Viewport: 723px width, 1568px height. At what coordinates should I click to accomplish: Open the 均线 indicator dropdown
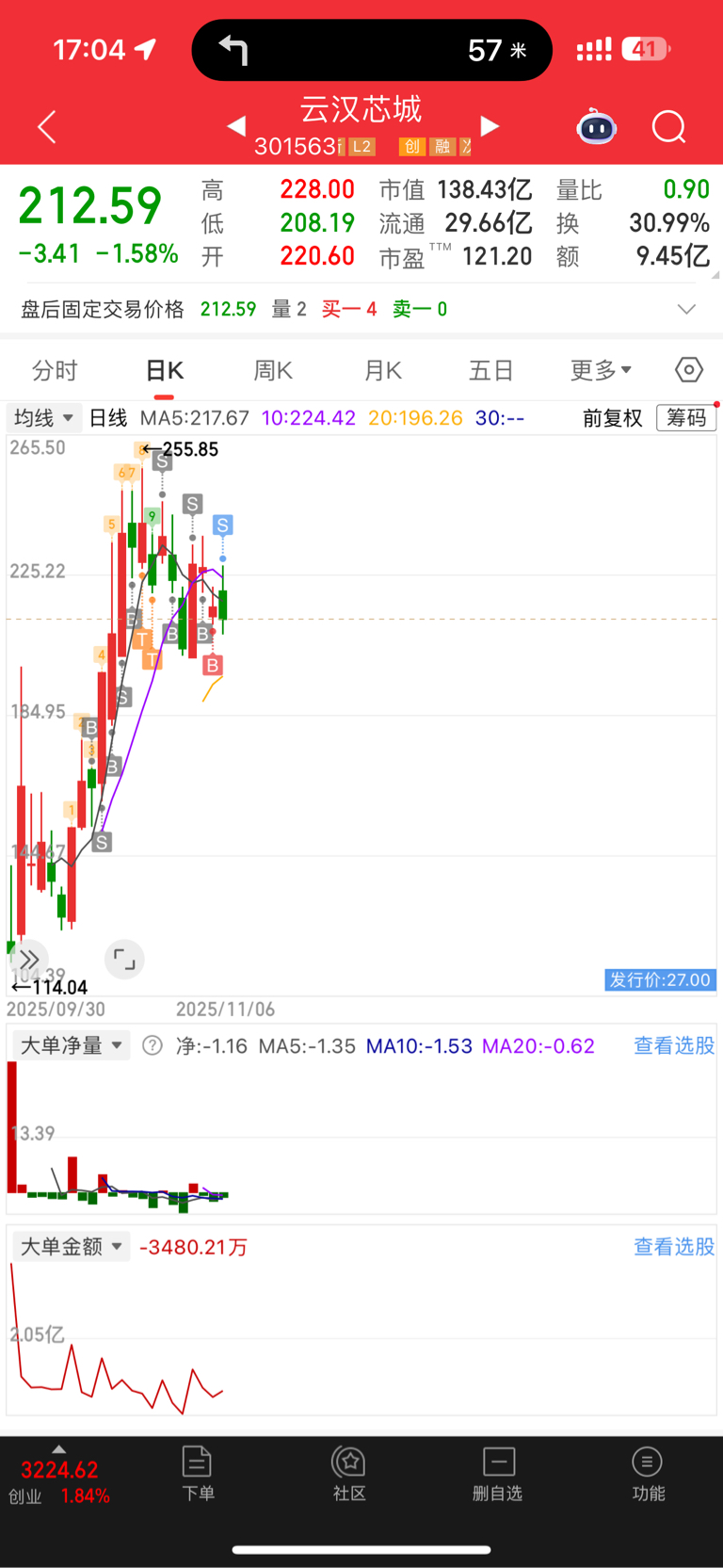43,417
